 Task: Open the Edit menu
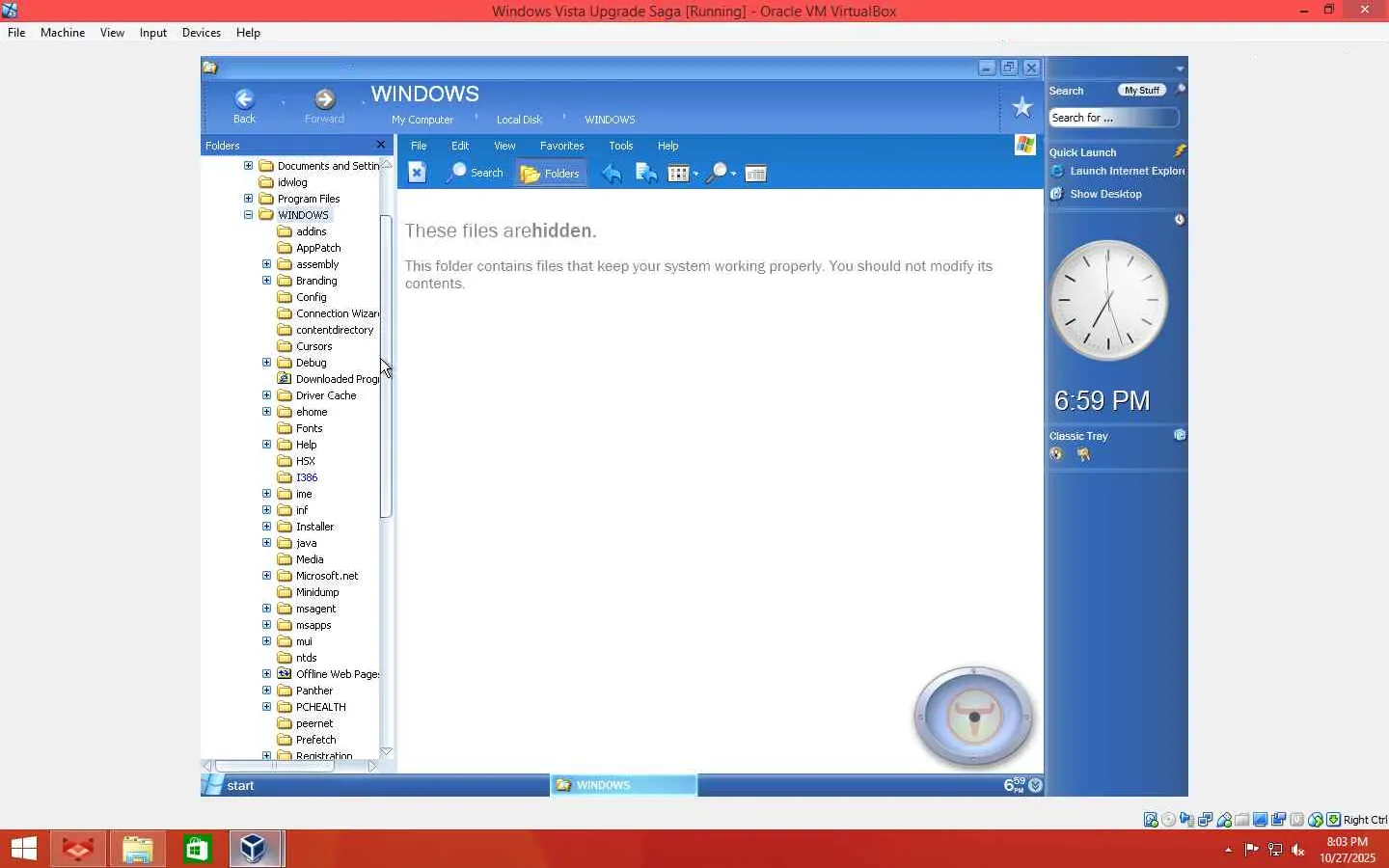coord(460,146)
